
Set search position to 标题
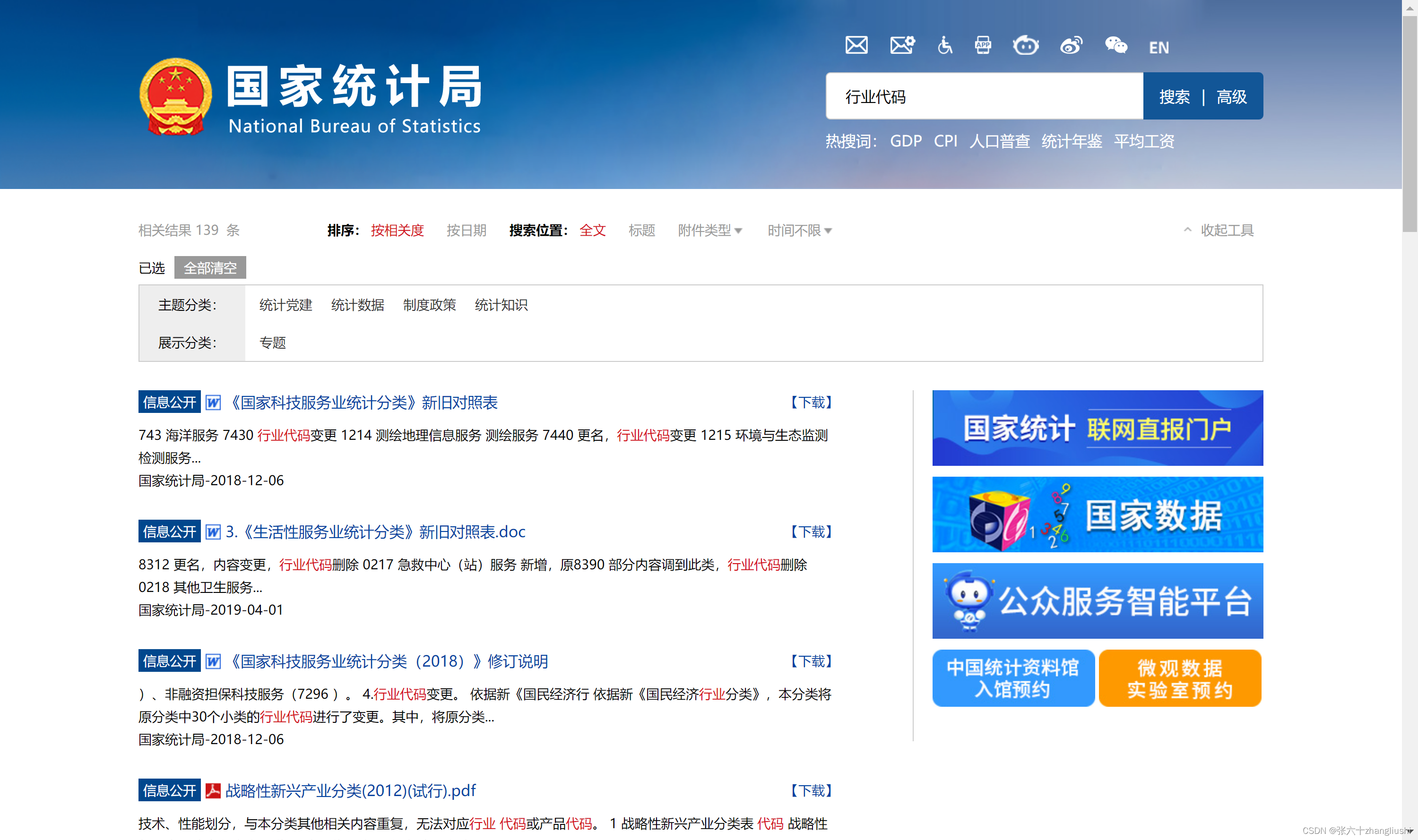641,231
